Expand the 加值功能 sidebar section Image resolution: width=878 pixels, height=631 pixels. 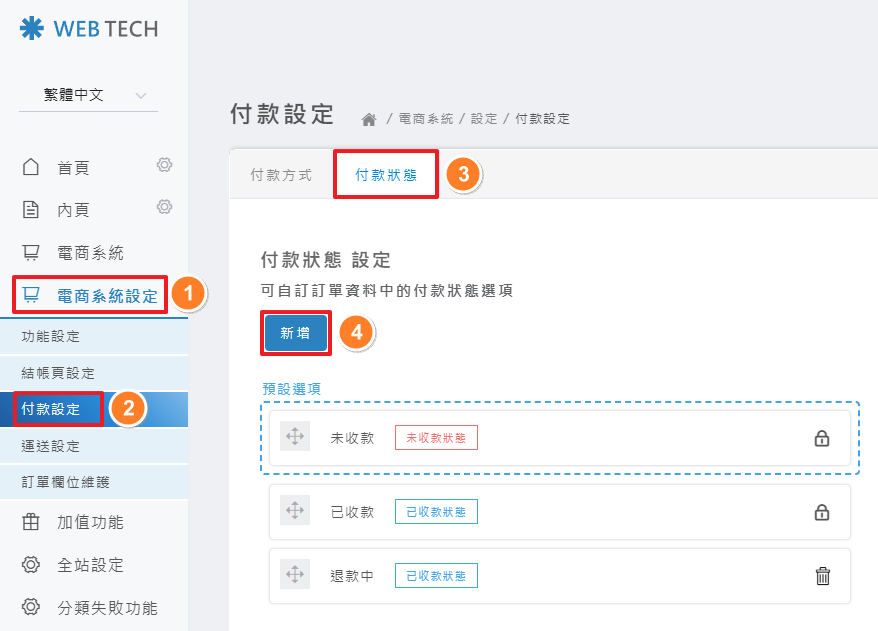90,523
